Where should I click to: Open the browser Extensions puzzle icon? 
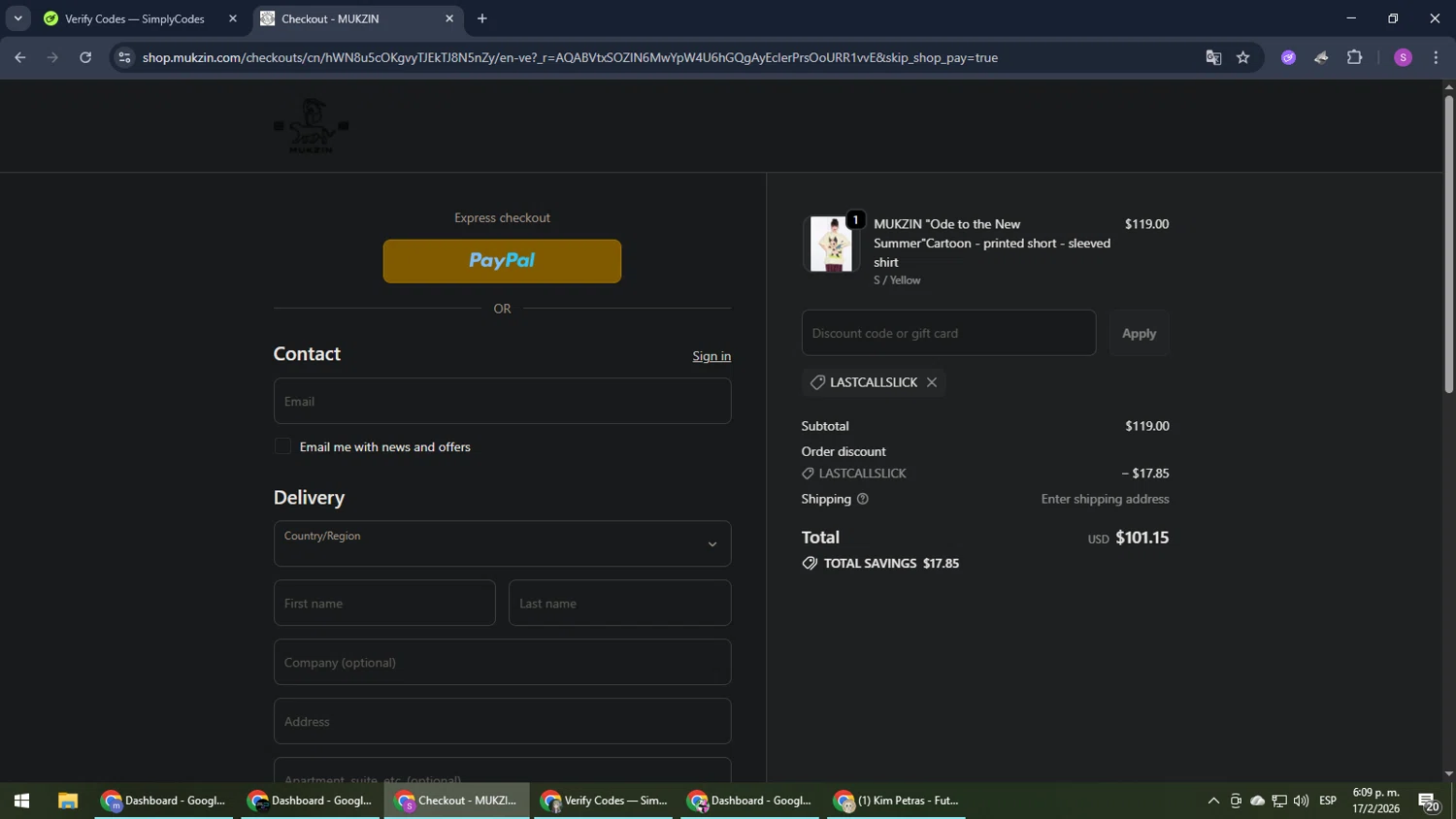point(1355,57)
